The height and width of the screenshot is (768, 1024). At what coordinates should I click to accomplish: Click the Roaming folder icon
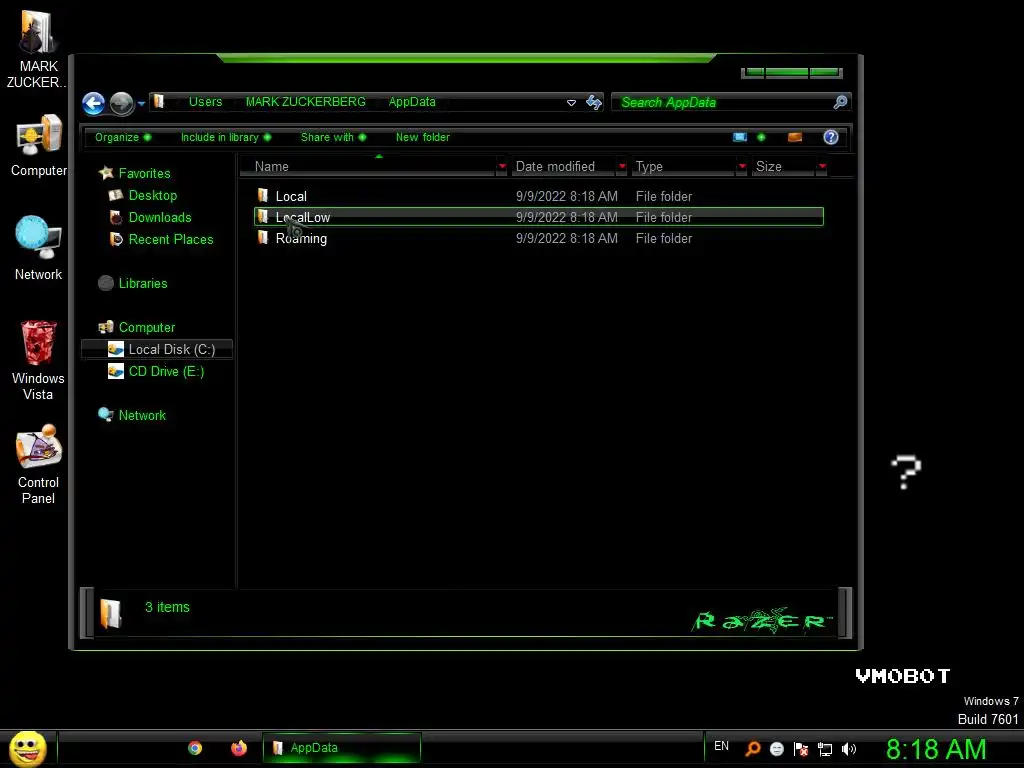pos(263,238)
